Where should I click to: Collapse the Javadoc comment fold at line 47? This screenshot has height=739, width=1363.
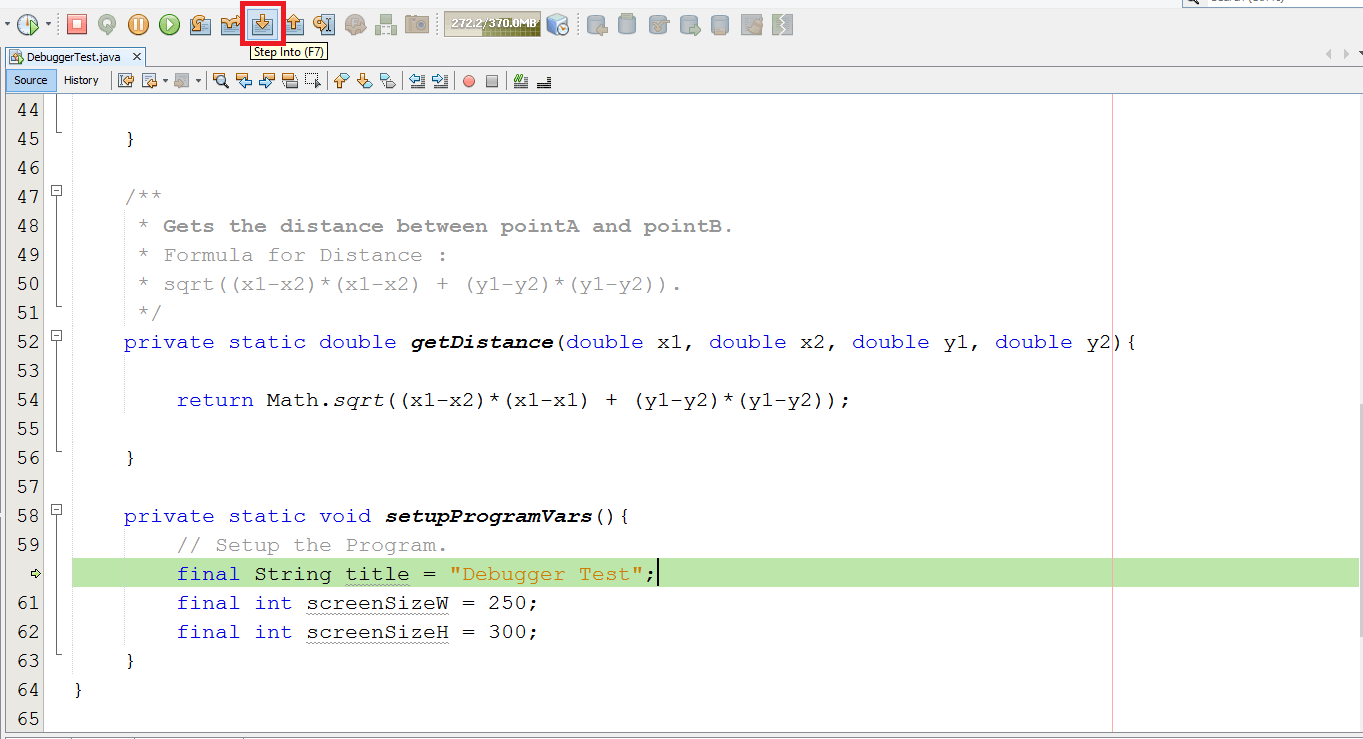tap(57, 191)
